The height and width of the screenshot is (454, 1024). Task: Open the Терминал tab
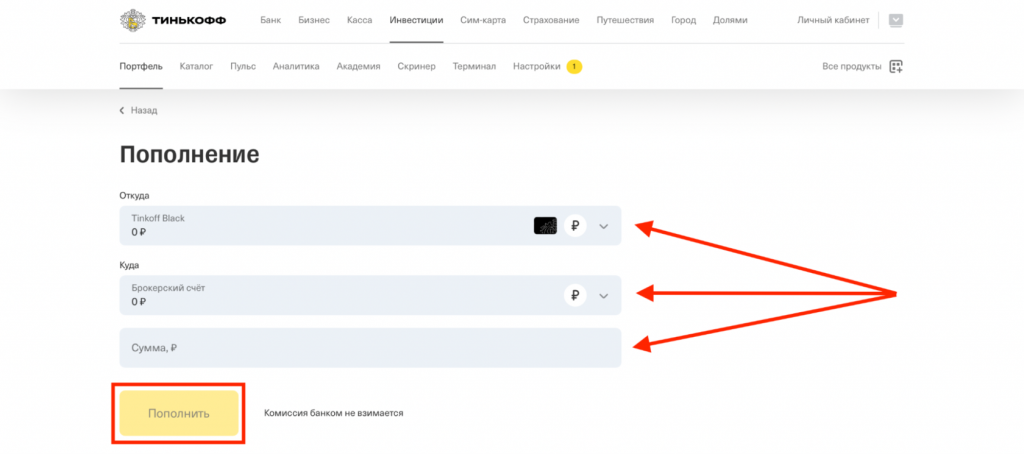[x=474, y=67]
